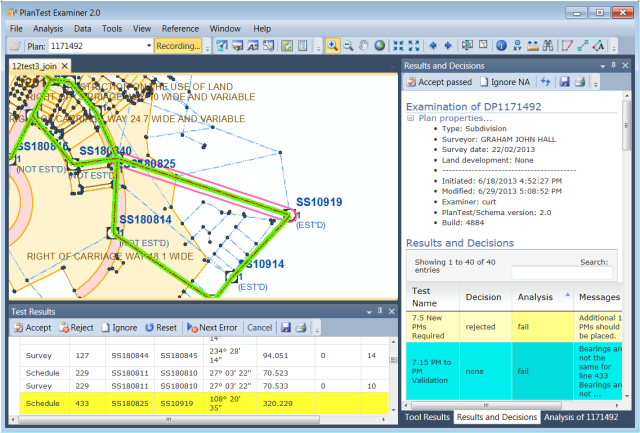The height and width of the screenshot is (433, 640).
Task: Click the refresh arrows icon beside Ignore NA
Action: point(545,82)
